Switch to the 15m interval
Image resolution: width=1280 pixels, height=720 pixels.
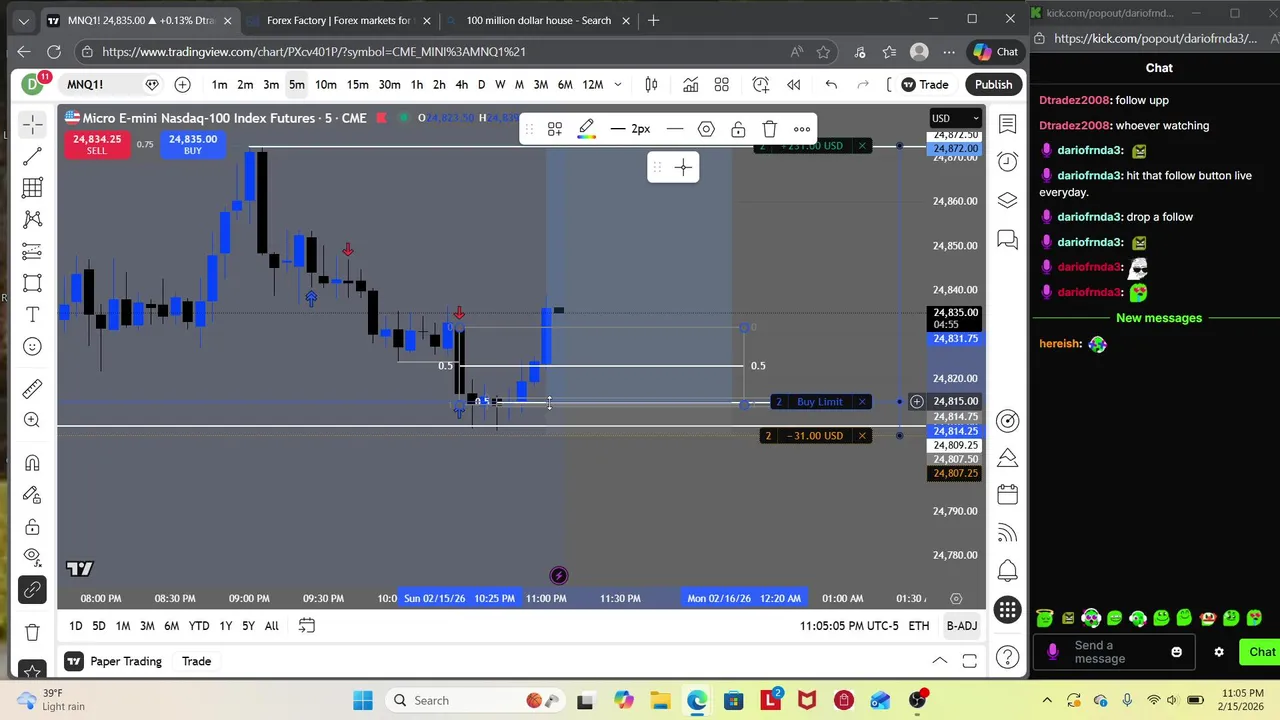coord(357,85)
